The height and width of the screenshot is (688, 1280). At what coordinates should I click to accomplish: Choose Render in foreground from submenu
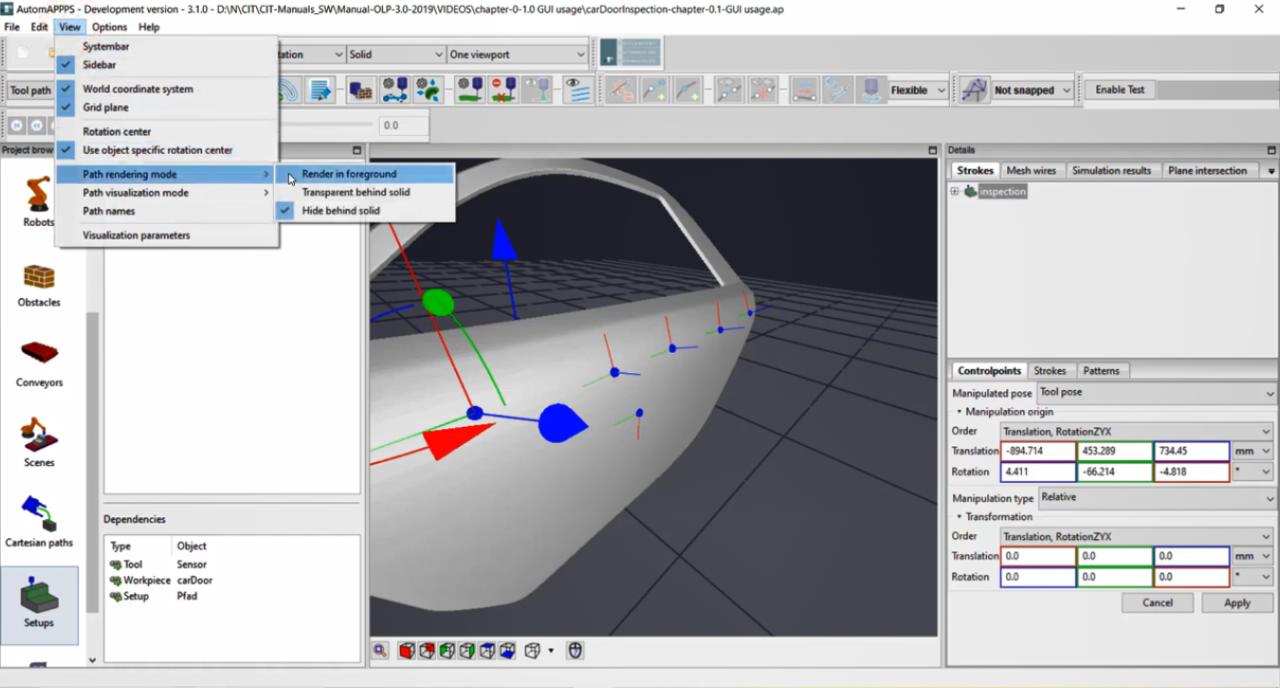349,174
